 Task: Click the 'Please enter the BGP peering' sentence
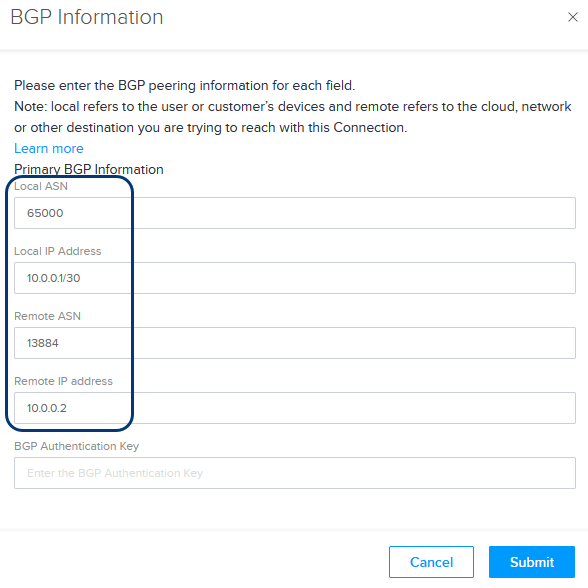[184, 86]
